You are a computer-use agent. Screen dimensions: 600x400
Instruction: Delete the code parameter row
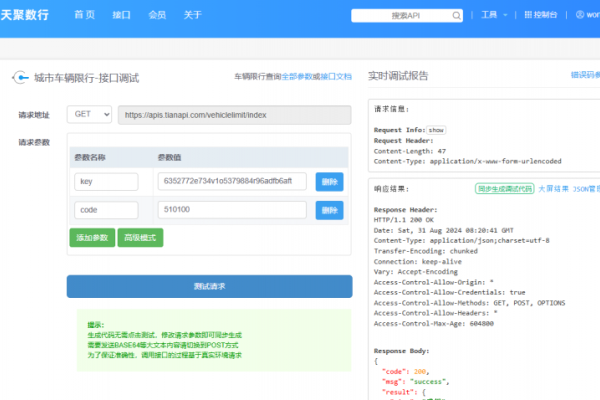coord(329,210)
